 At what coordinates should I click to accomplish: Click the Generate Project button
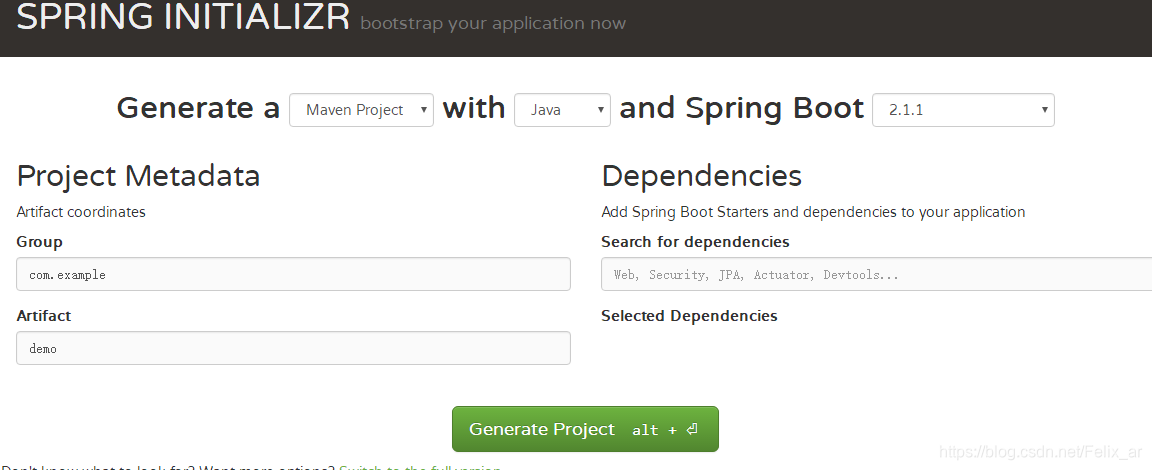[585, 429]
